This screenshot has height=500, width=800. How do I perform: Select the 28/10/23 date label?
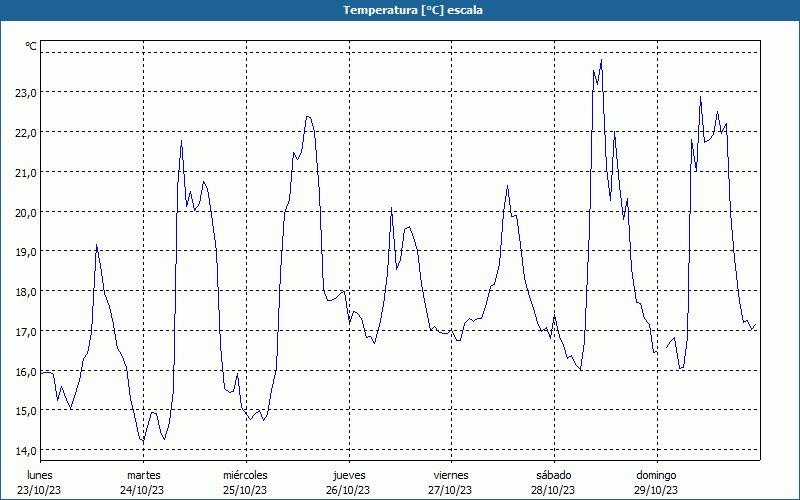553,490
